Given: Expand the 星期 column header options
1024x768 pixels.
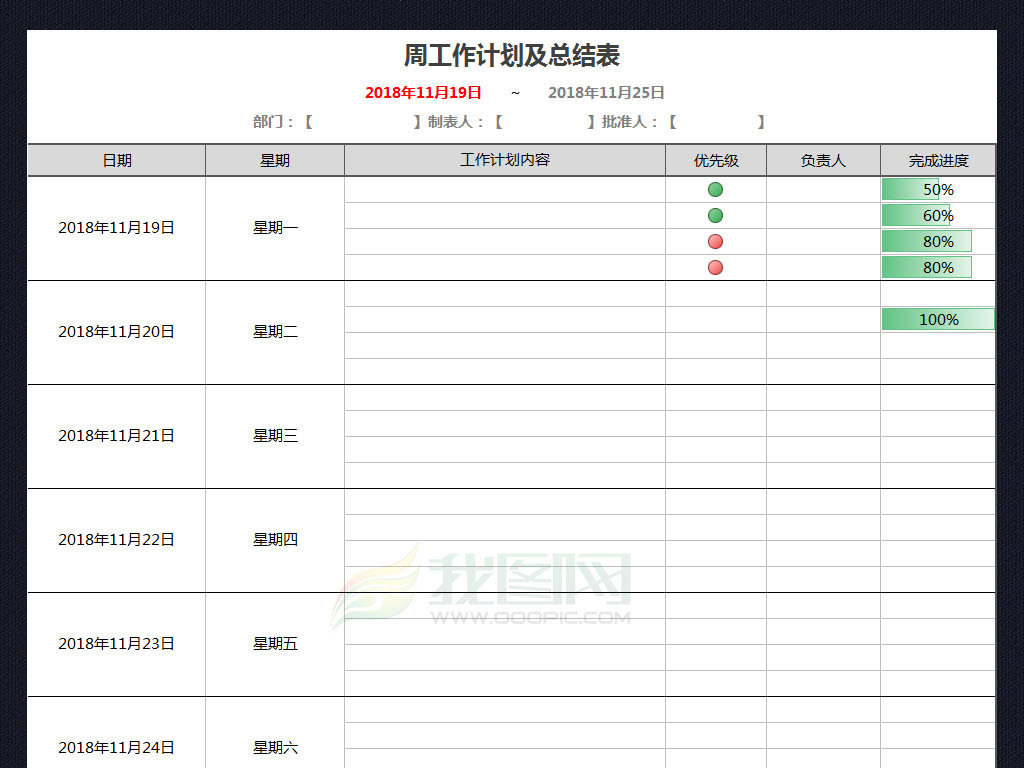Looking at the screenshot, I should coord(274,160).
